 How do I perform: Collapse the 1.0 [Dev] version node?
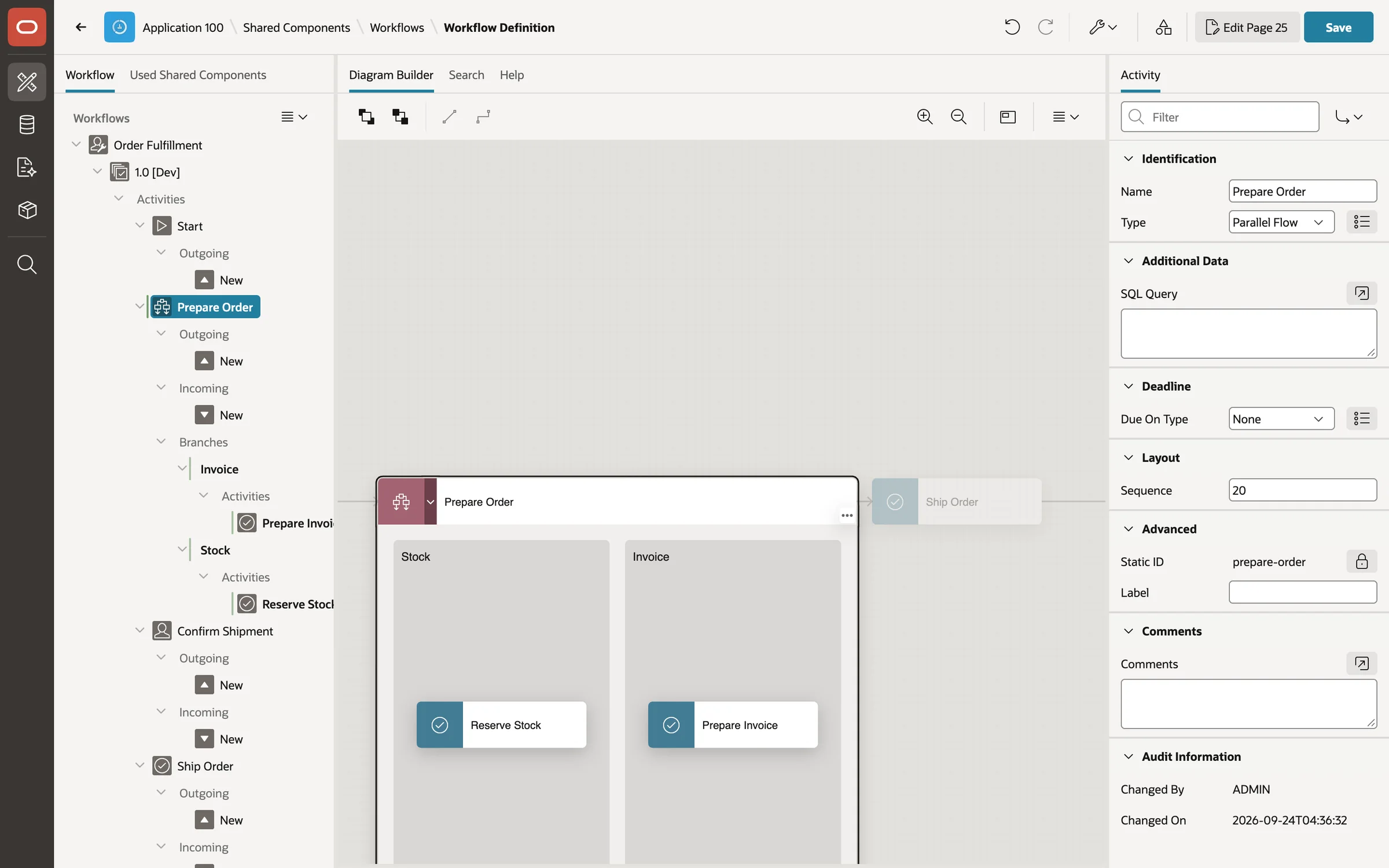[x=97, y=172]
